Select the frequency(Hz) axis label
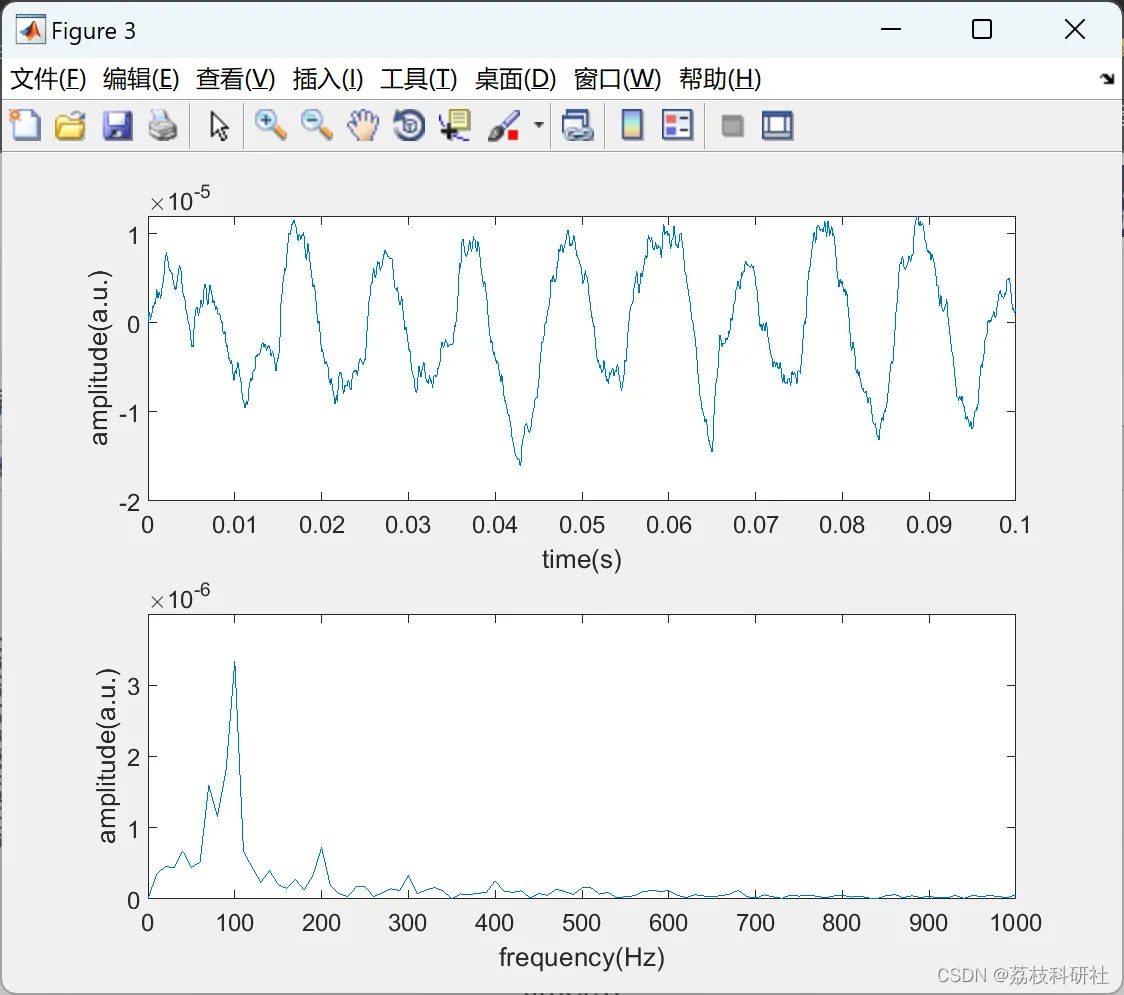The height and width of the screenshot is (995, 1124). [581, 957]
